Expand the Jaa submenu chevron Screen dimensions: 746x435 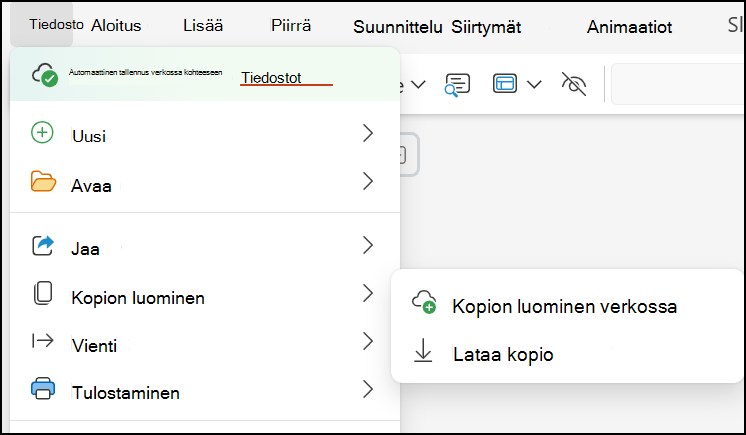click(367, 245)
